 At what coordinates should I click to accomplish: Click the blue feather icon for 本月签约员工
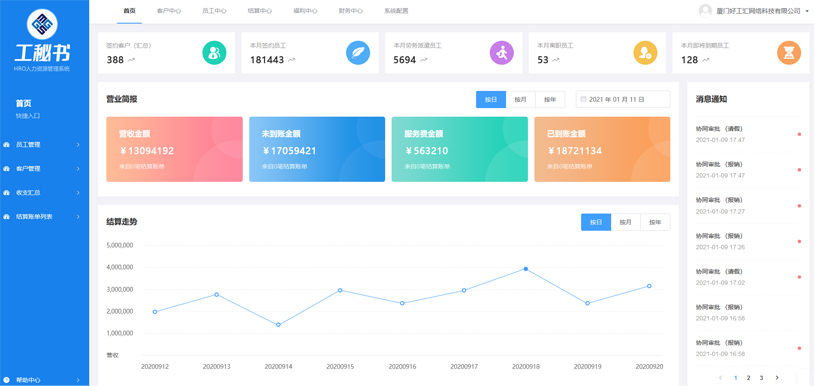tap(358, 52)
